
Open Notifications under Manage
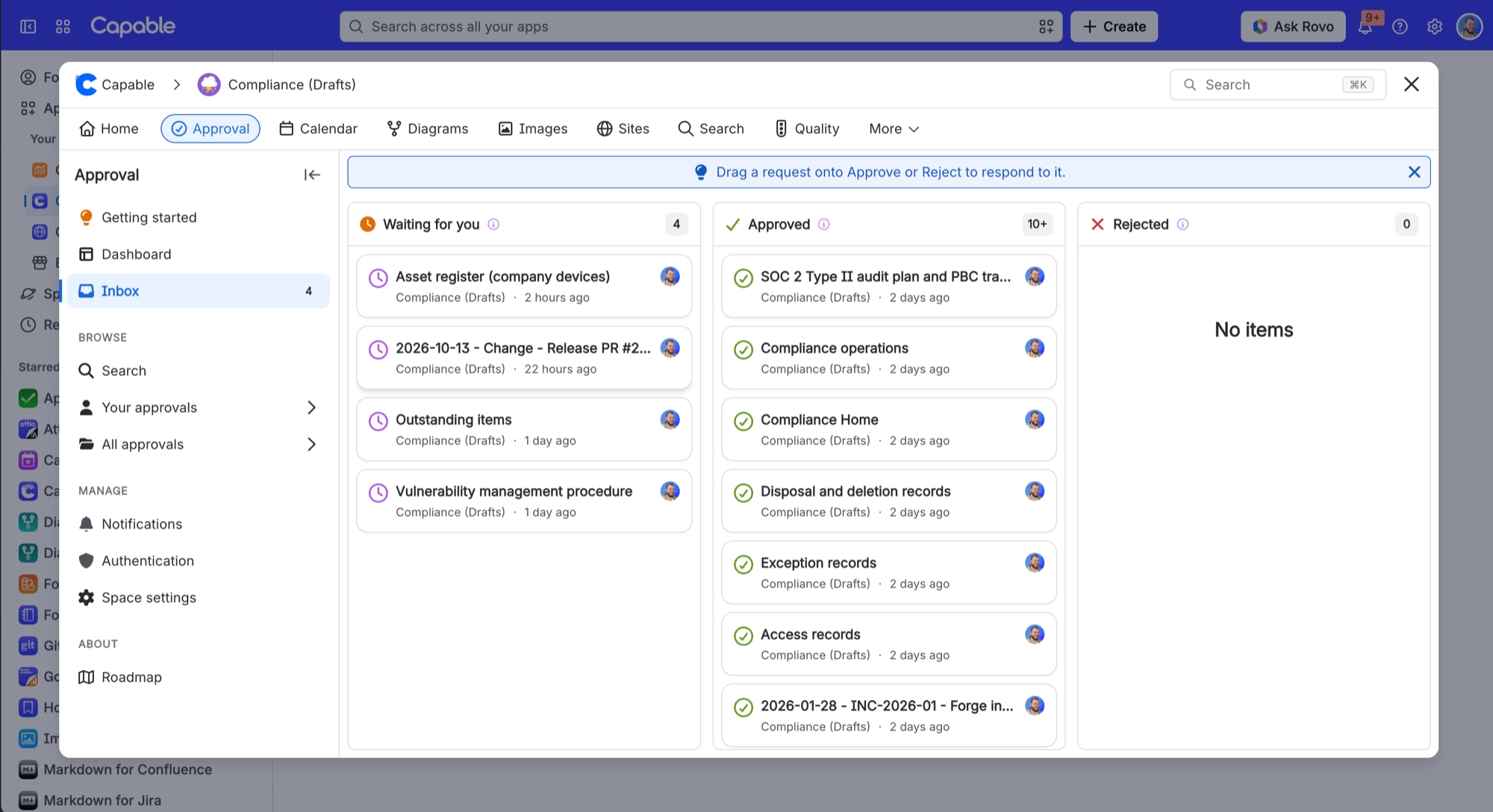point(199,524)
